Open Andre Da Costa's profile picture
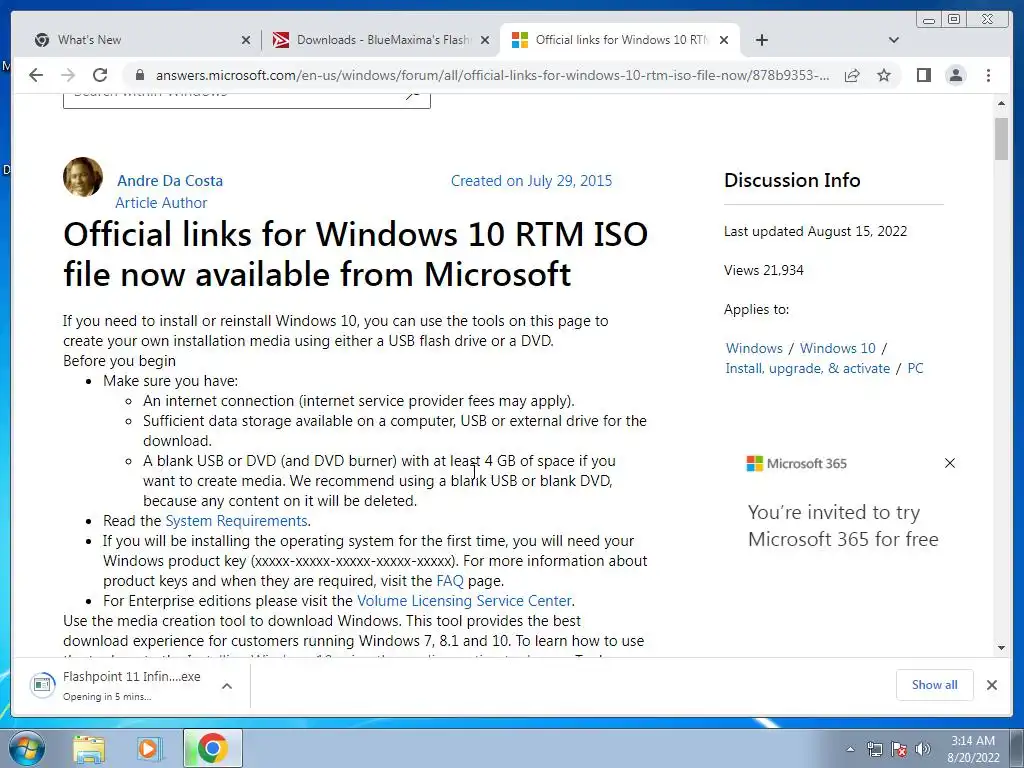This screenshot has height=768, width=1024. click(83, 176)
